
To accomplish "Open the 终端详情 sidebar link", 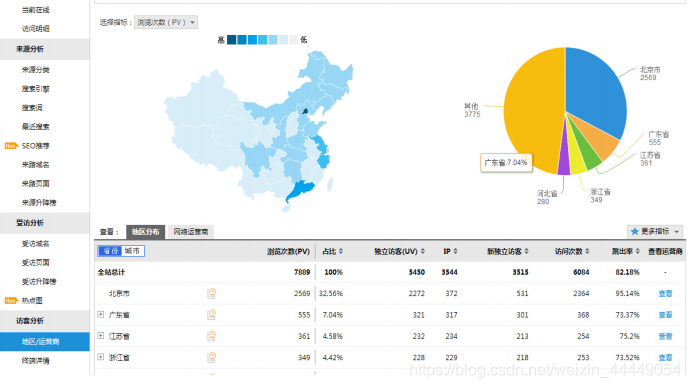I will 36,361.
